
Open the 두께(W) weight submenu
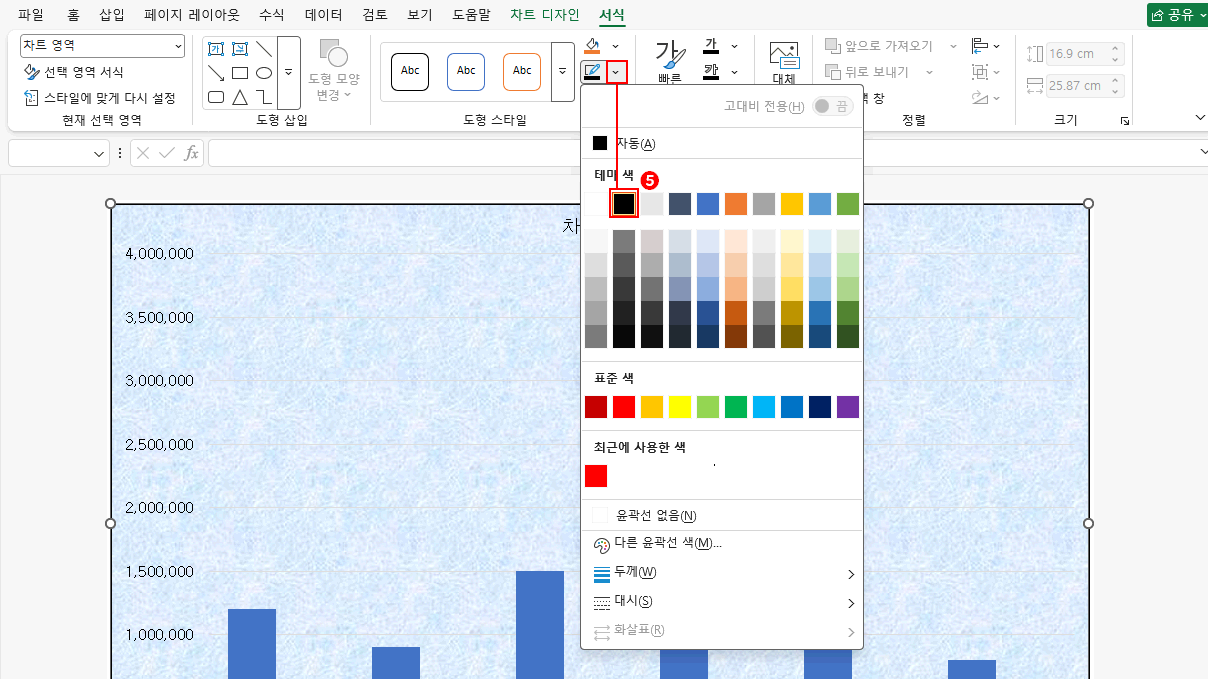click(721, 573)
